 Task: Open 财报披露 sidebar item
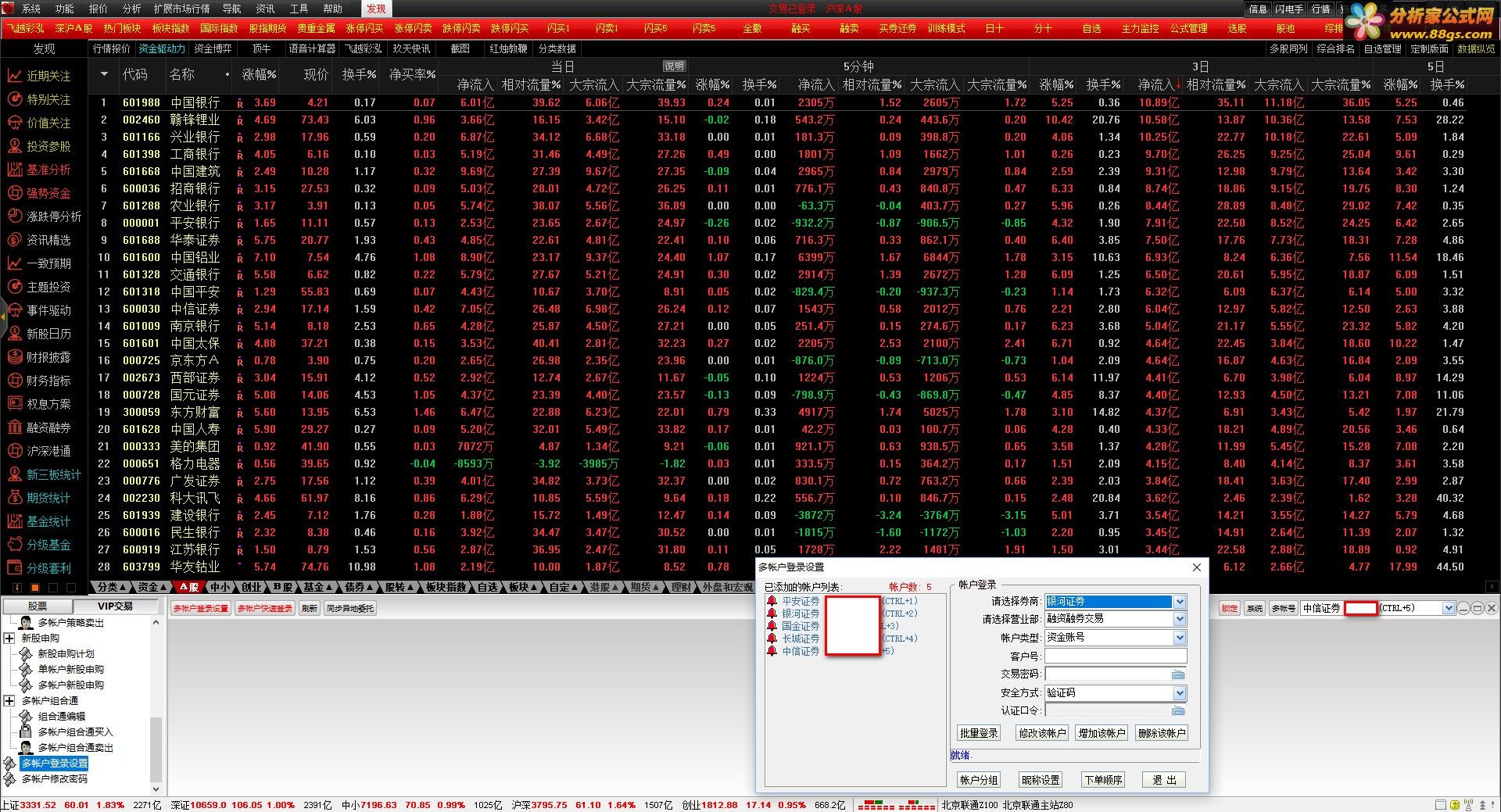pos(39,357)
